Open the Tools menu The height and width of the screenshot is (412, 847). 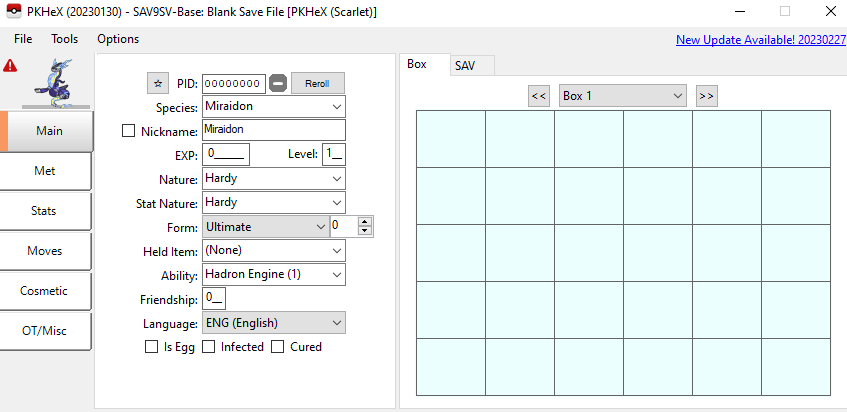pos(65,39)
